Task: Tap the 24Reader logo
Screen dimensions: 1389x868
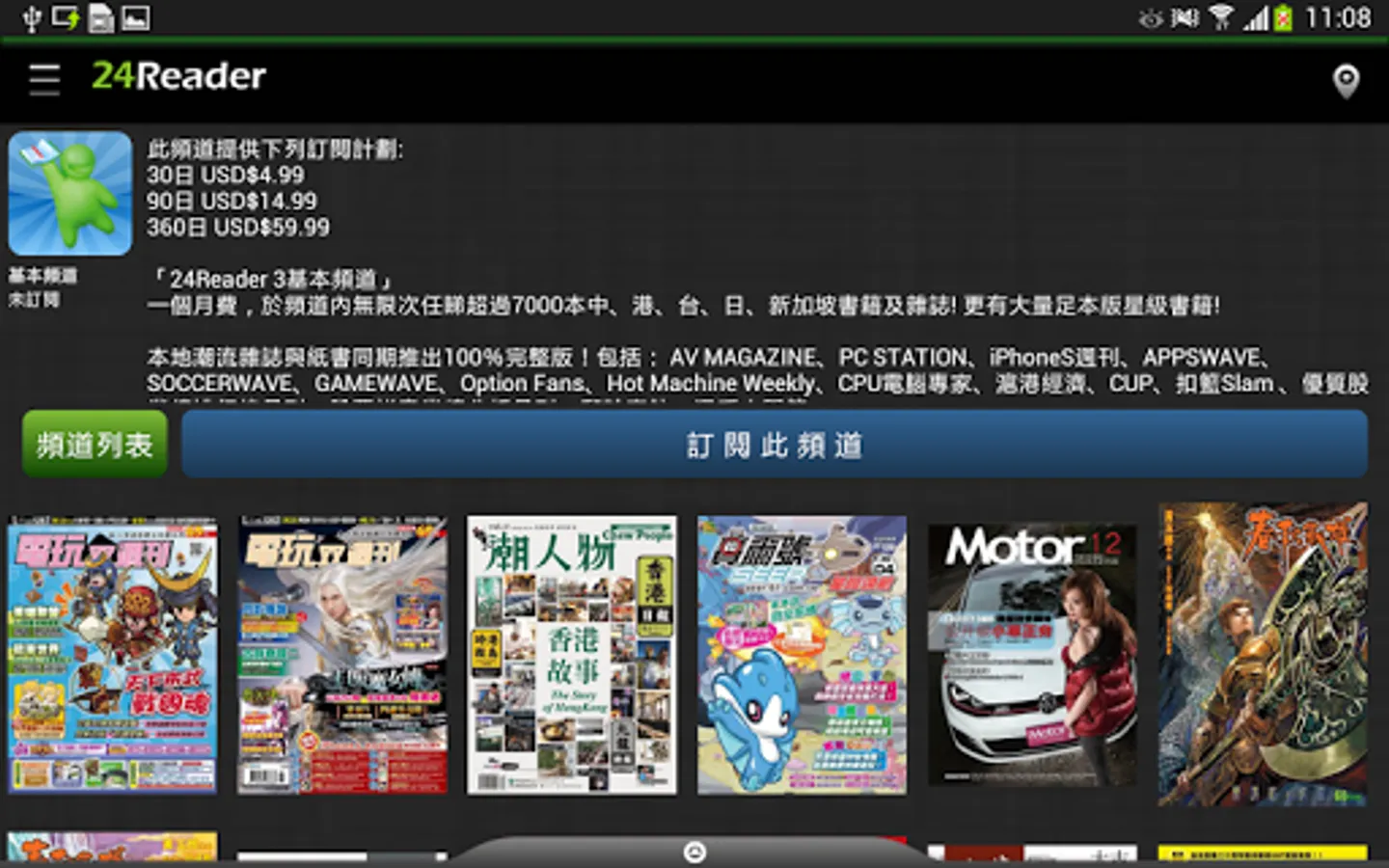Action: click(178, 76)
